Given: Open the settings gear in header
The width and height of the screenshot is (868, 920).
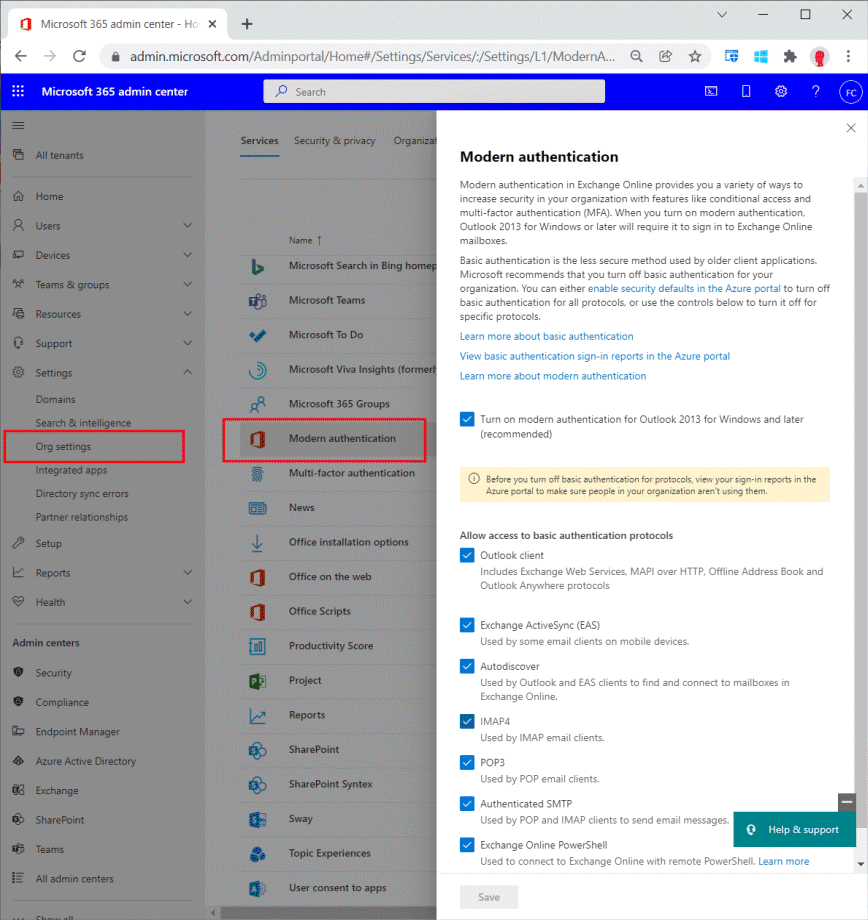Looking at the screenshot, I should point(781,91).
